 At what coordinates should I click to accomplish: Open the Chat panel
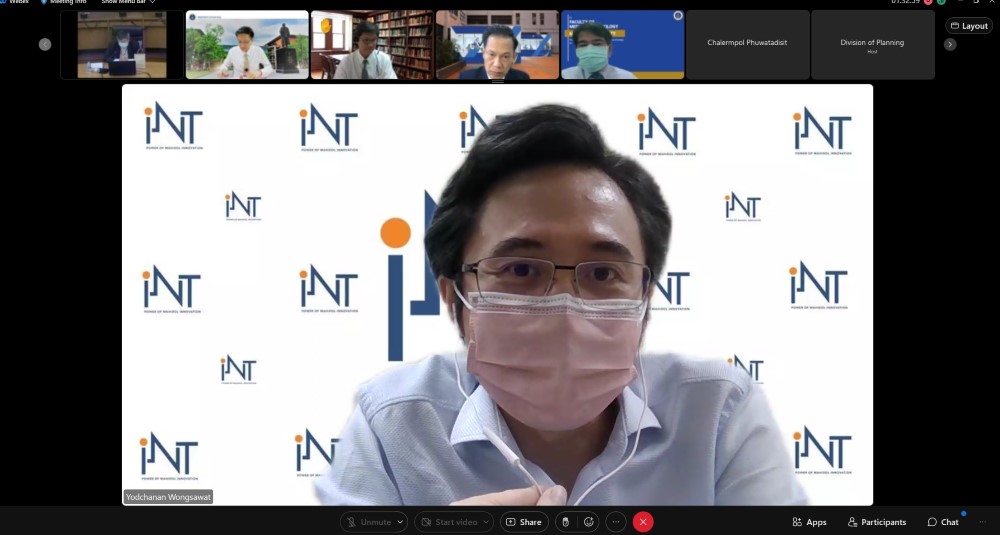[943, 522]
